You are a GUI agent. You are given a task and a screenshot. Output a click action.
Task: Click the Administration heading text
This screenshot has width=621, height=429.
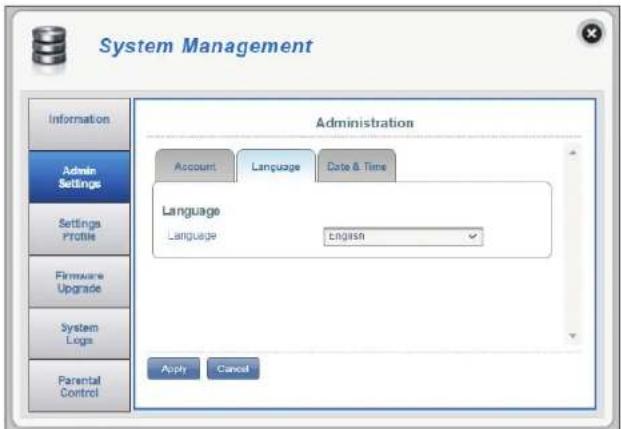tap(365, 123)
